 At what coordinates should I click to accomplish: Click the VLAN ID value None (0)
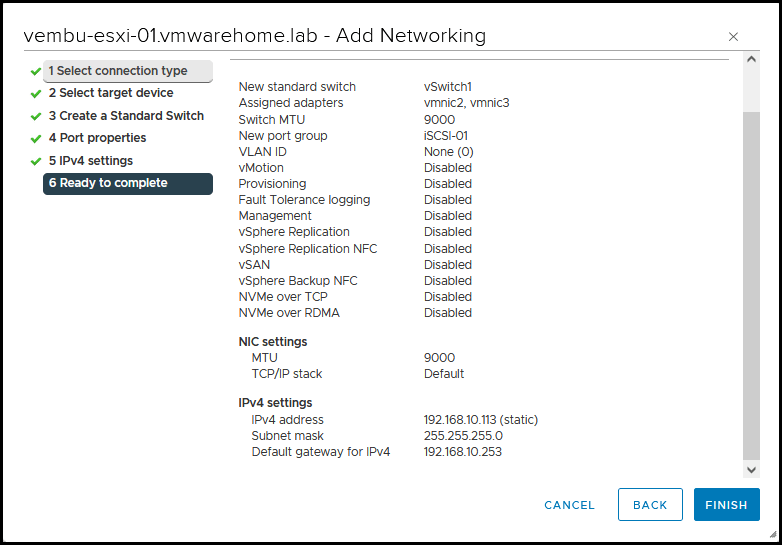448,152
